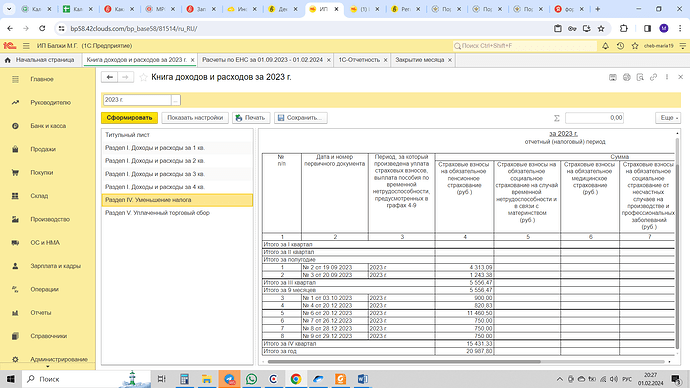Open the 1C sections hamburger menu
Screen dimensions: 690x388
tap(26, 46)
